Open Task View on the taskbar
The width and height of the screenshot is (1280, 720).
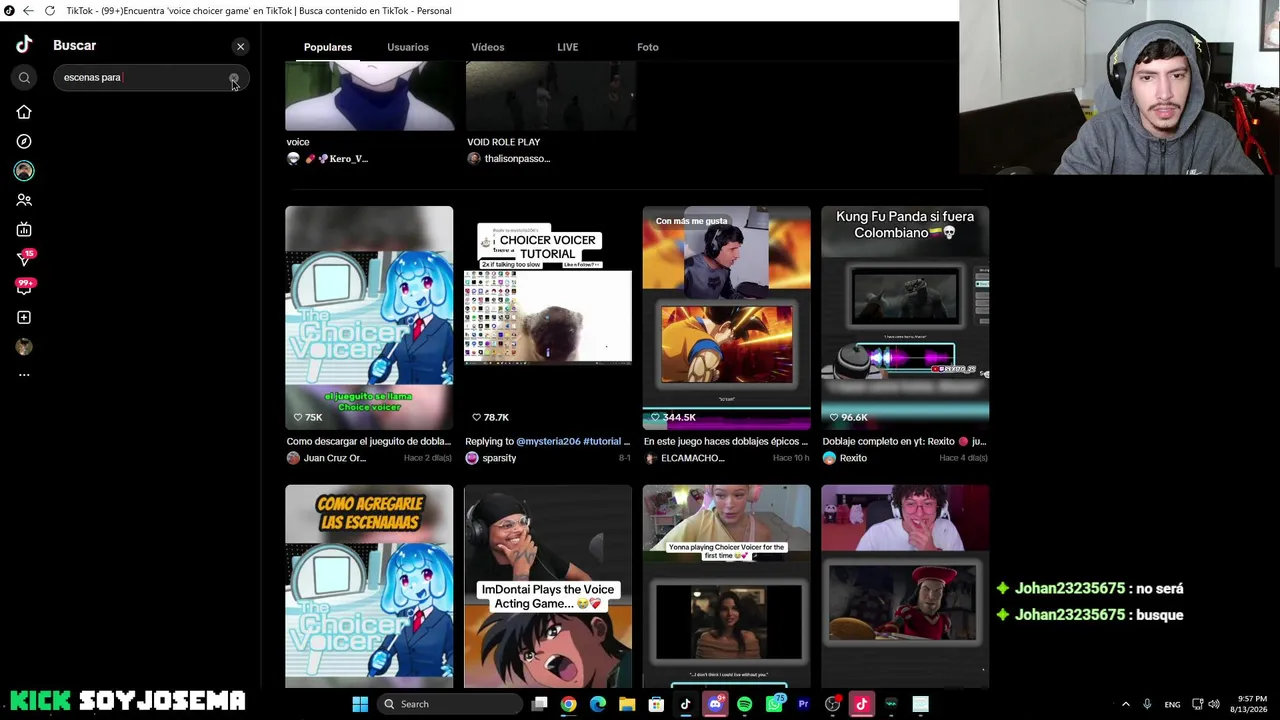539,704
